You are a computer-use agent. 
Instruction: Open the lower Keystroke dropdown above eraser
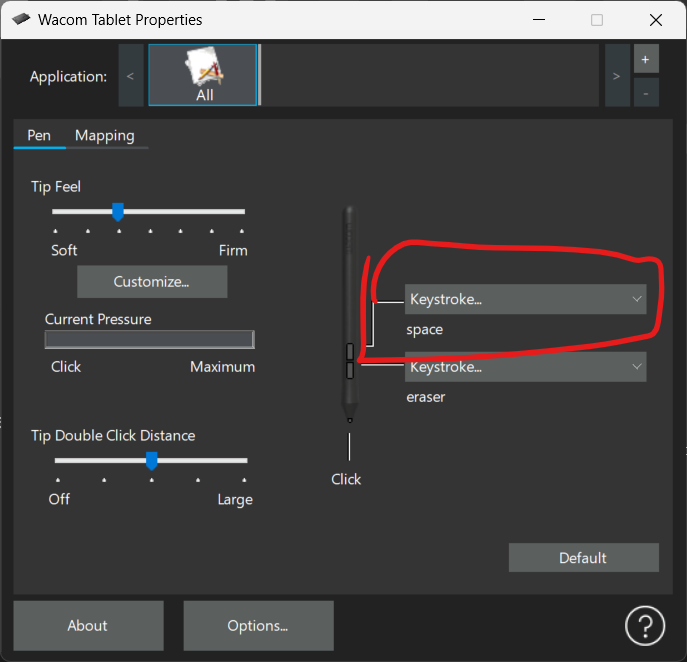525,367
